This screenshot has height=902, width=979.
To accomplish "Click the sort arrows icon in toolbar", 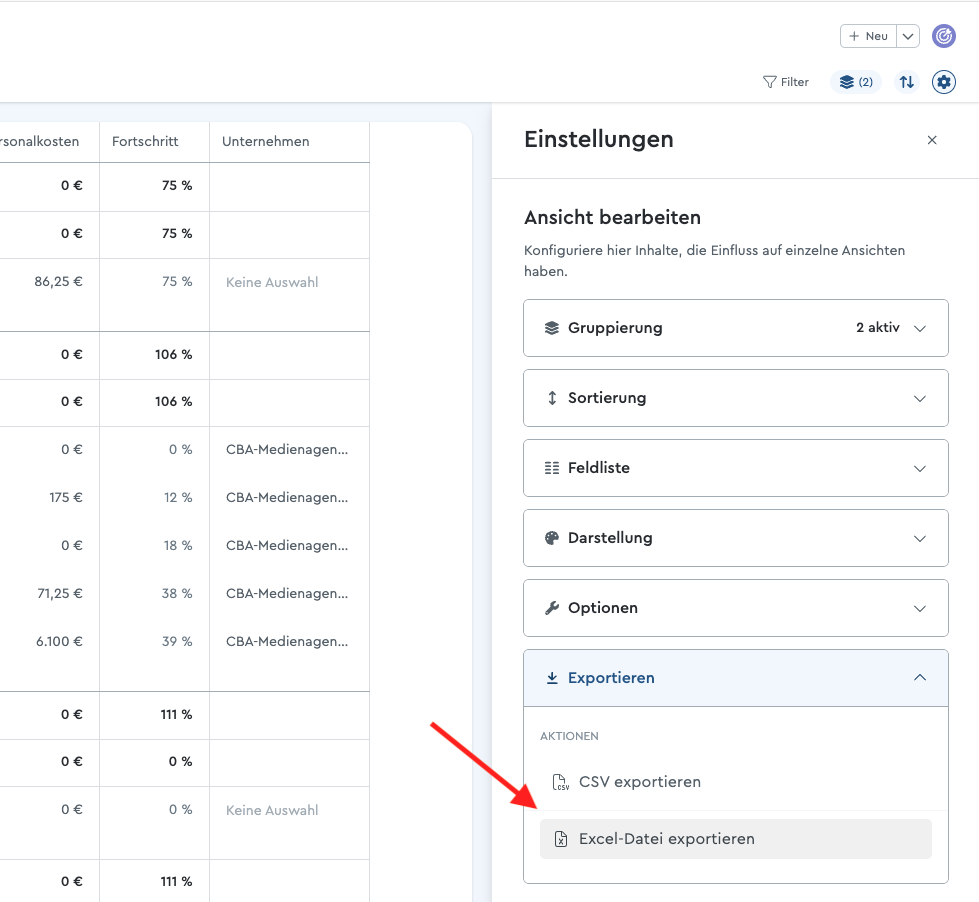I will [x=907, y=82].
